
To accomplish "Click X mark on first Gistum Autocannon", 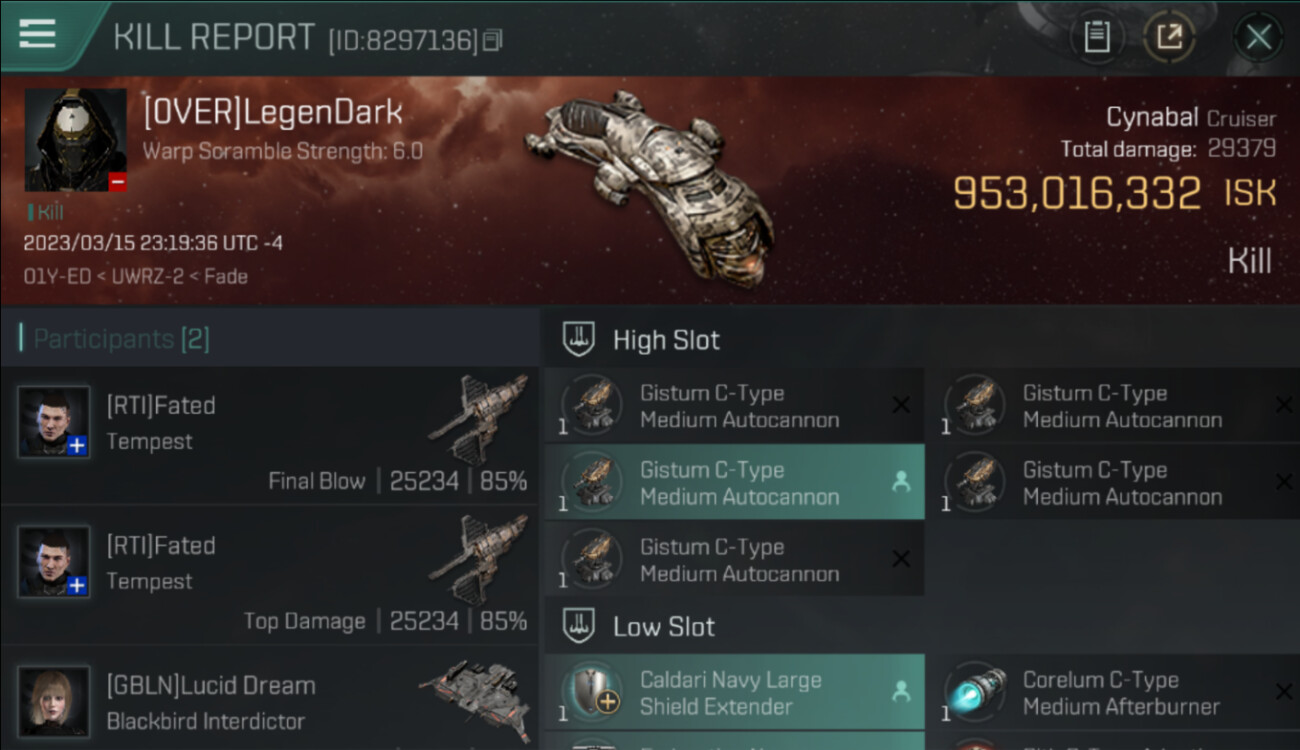I will 901,405.
